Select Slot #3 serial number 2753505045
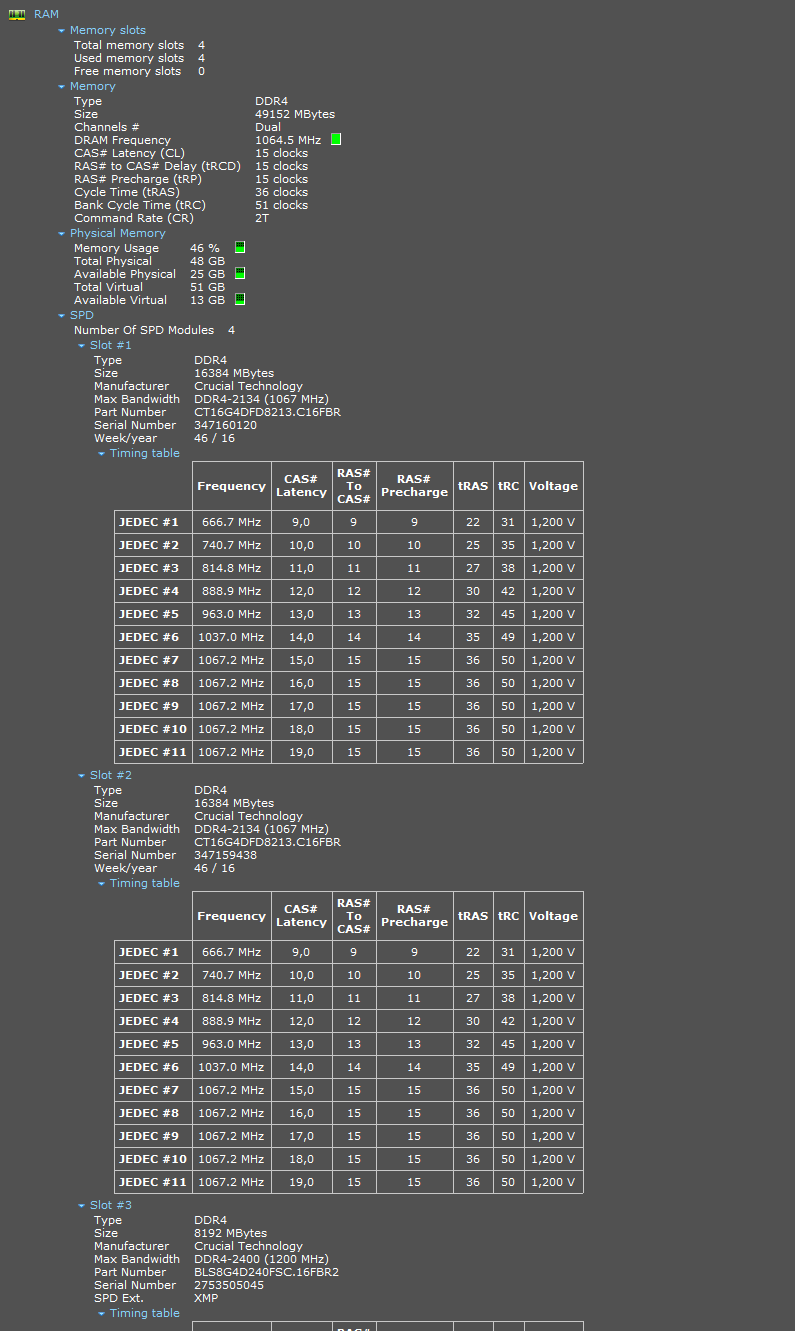Screen dimensions: 795x1331 (x=229, y=1285)
